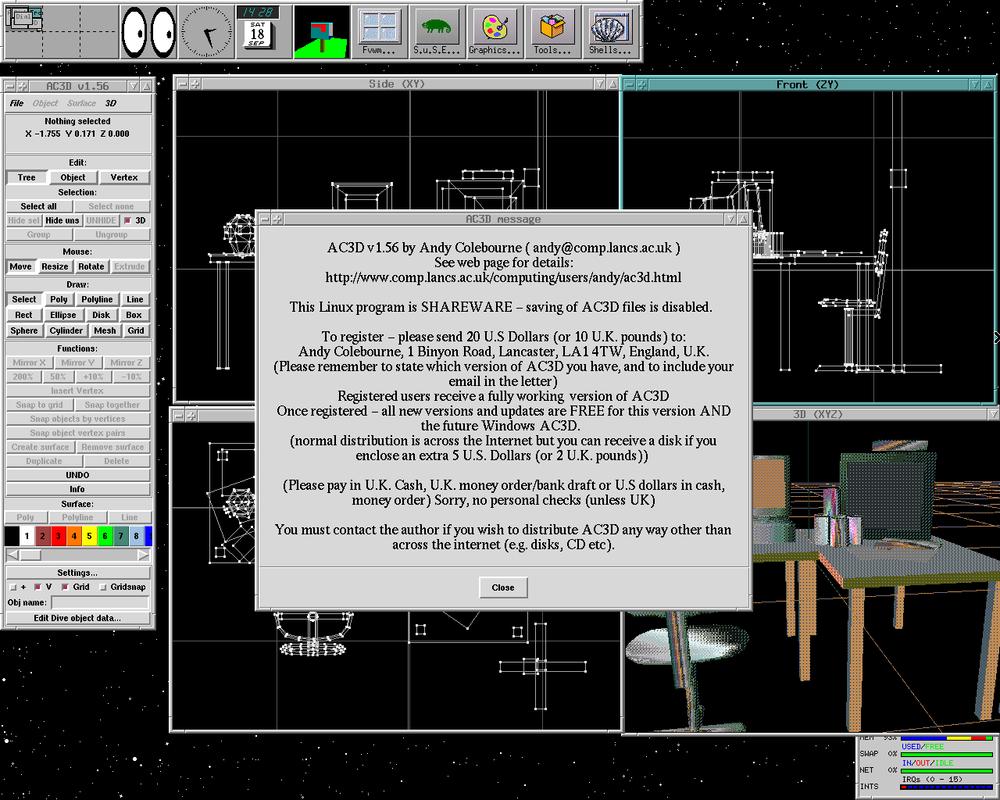This screenshot has height=800, width=1000.
Task: Pick white color swatch 1
Action: (27, 536)
